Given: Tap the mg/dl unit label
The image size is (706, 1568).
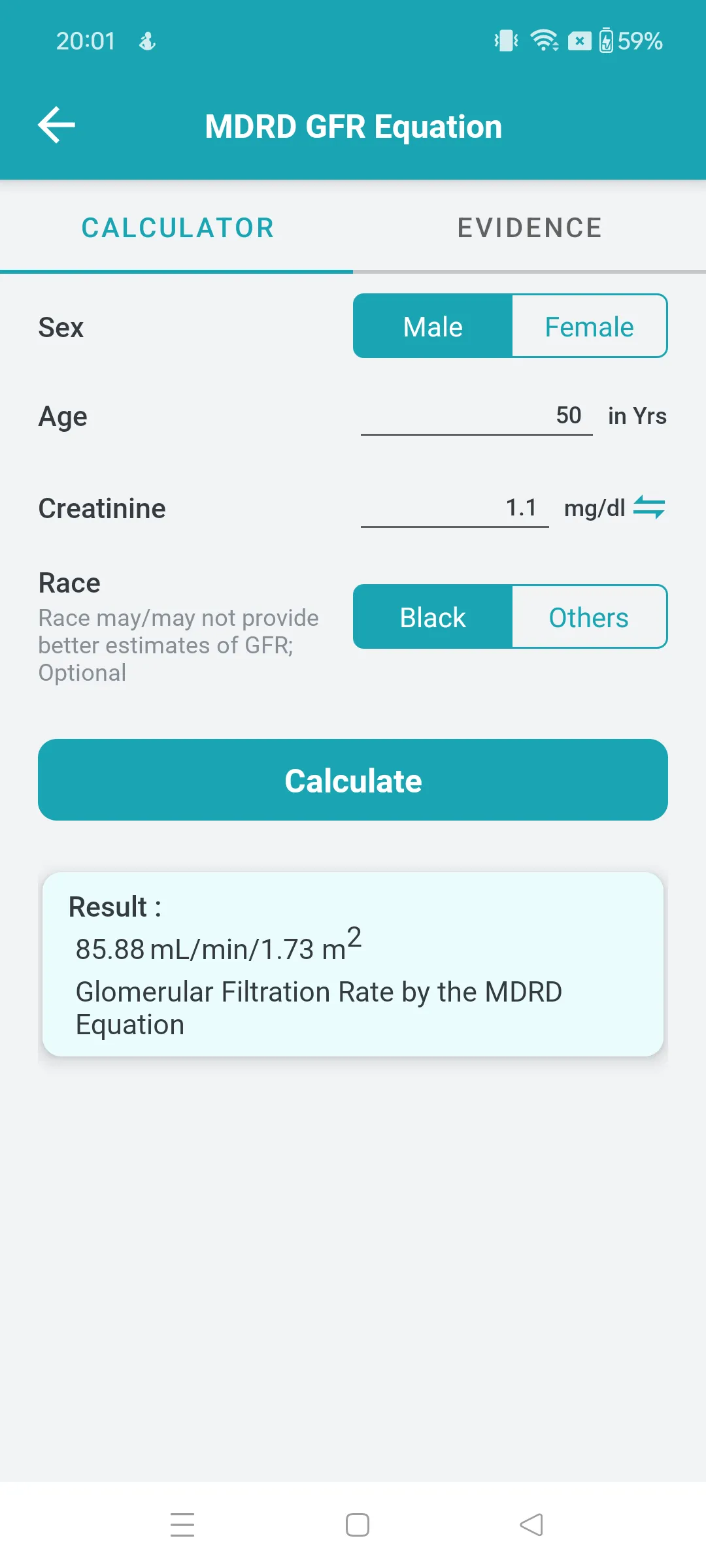Looking at the screenshot, I should [594, 508].
